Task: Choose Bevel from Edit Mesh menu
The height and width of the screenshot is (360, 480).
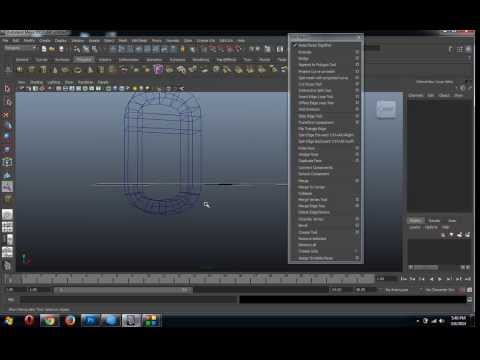Action: (303, 226)
